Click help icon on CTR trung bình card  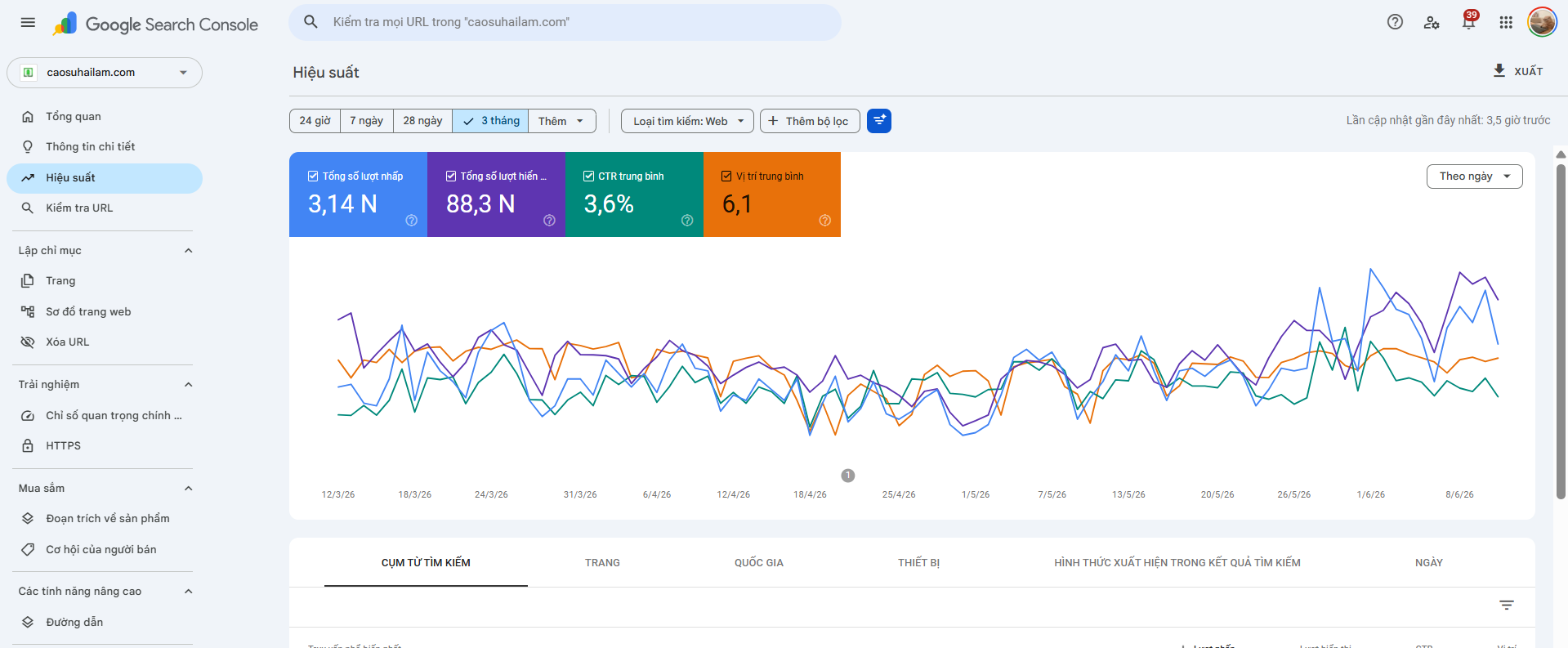click(x=687, y=220)
